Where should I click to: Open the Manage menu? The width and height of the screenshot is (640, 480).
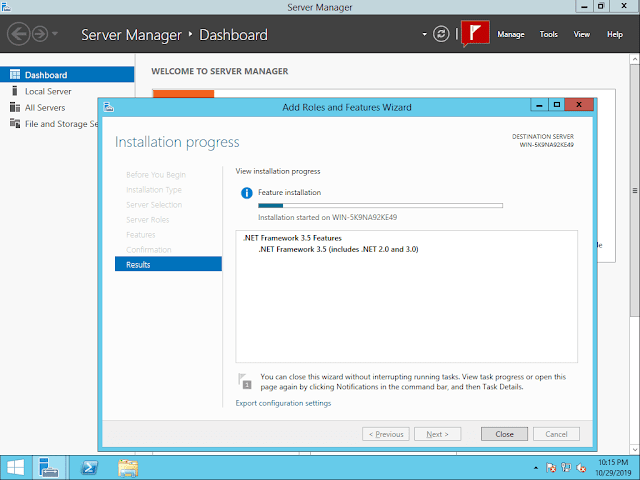pyautogui.click(x=511, y=34)
